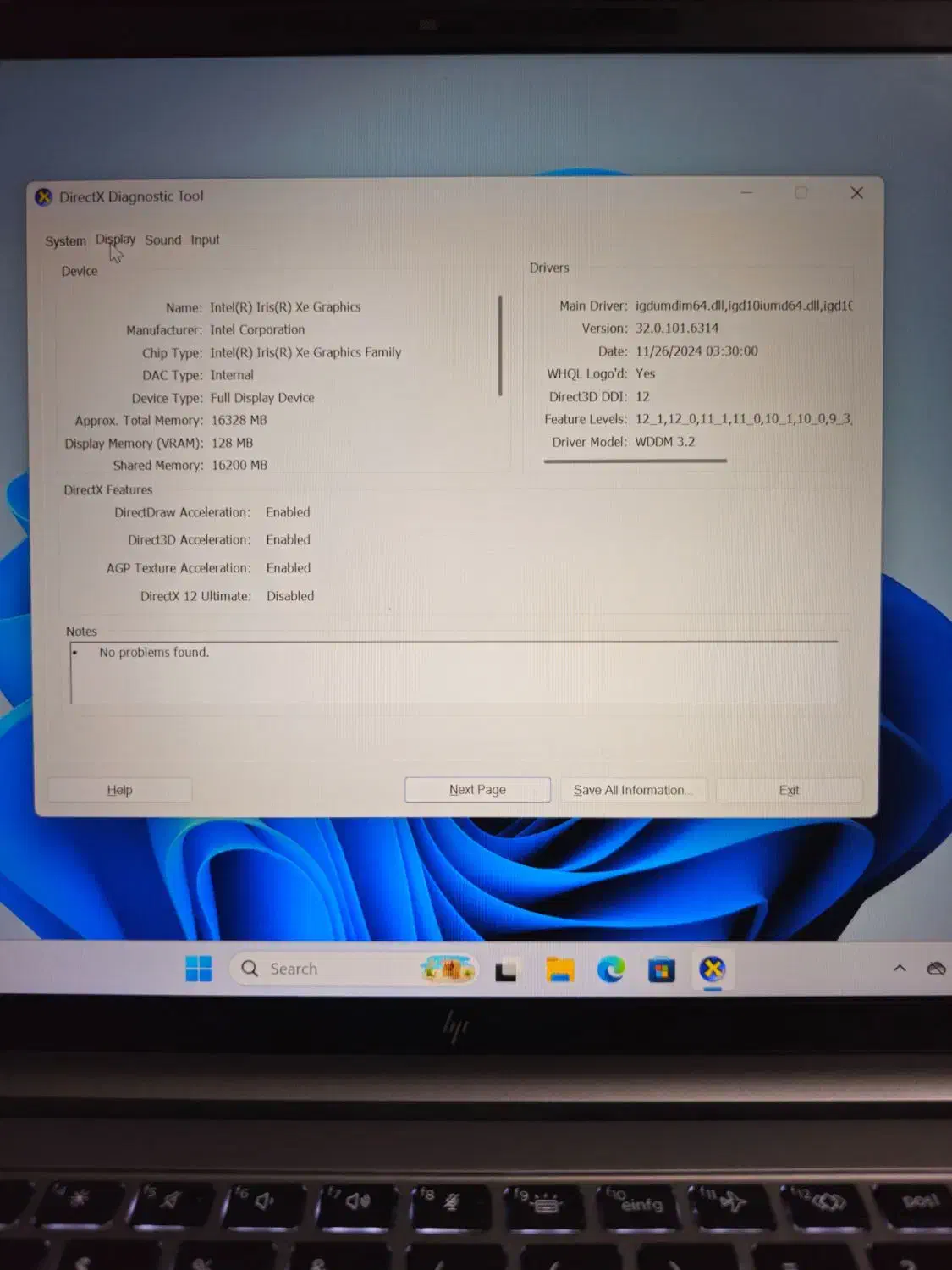This screenshot has width=952, height=1270.
Task: Click the Drivers panel horizontal scrollbar
Action: 636,461
